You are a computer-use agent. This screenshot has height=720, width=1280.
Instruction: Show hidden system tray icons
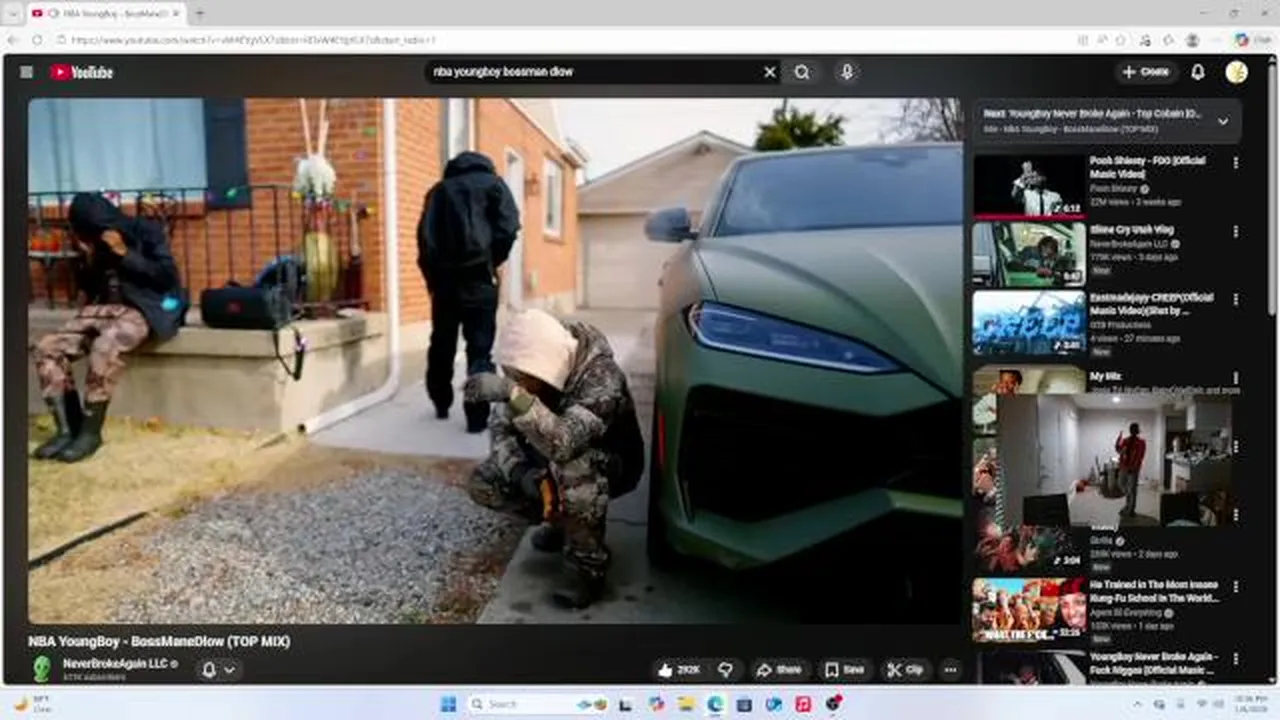tap(1137, 704)
